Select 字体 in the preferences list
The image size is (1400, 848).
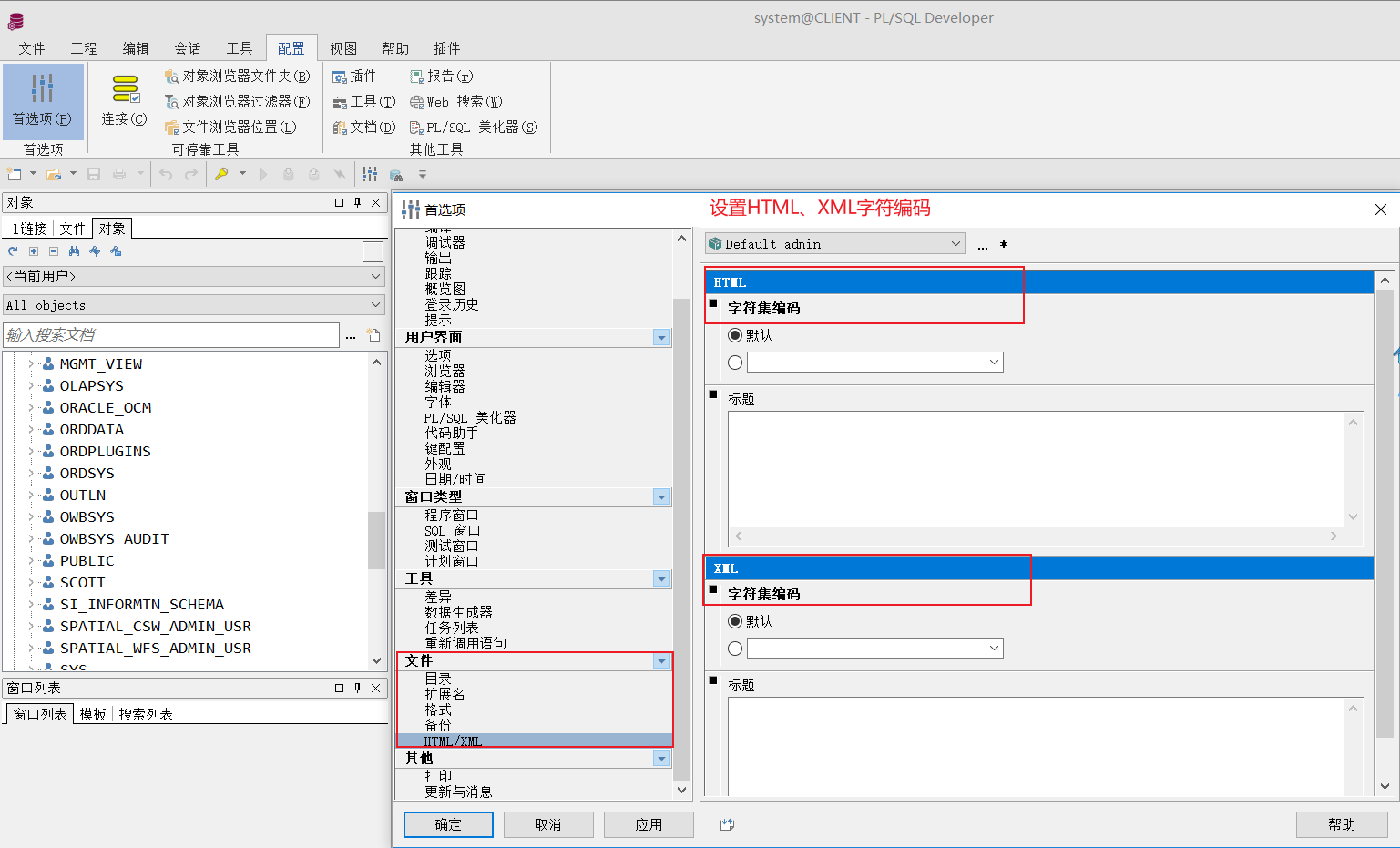[438, 402]
